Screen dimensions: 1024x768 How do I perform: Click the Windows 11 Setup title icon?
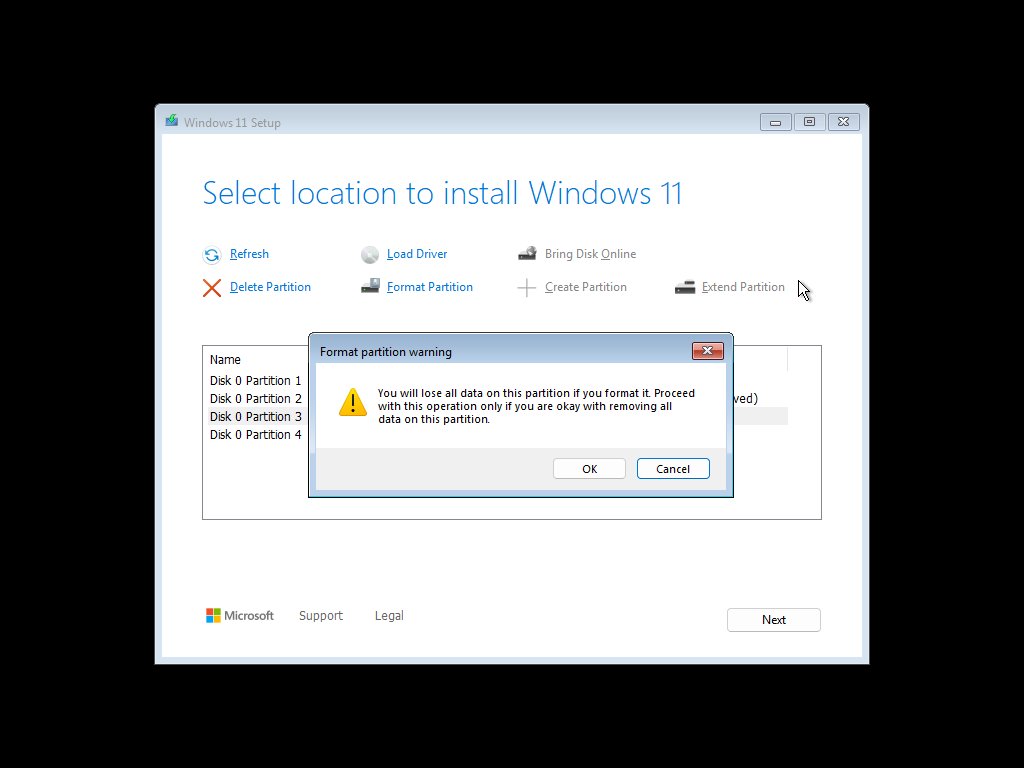(172, 121)
